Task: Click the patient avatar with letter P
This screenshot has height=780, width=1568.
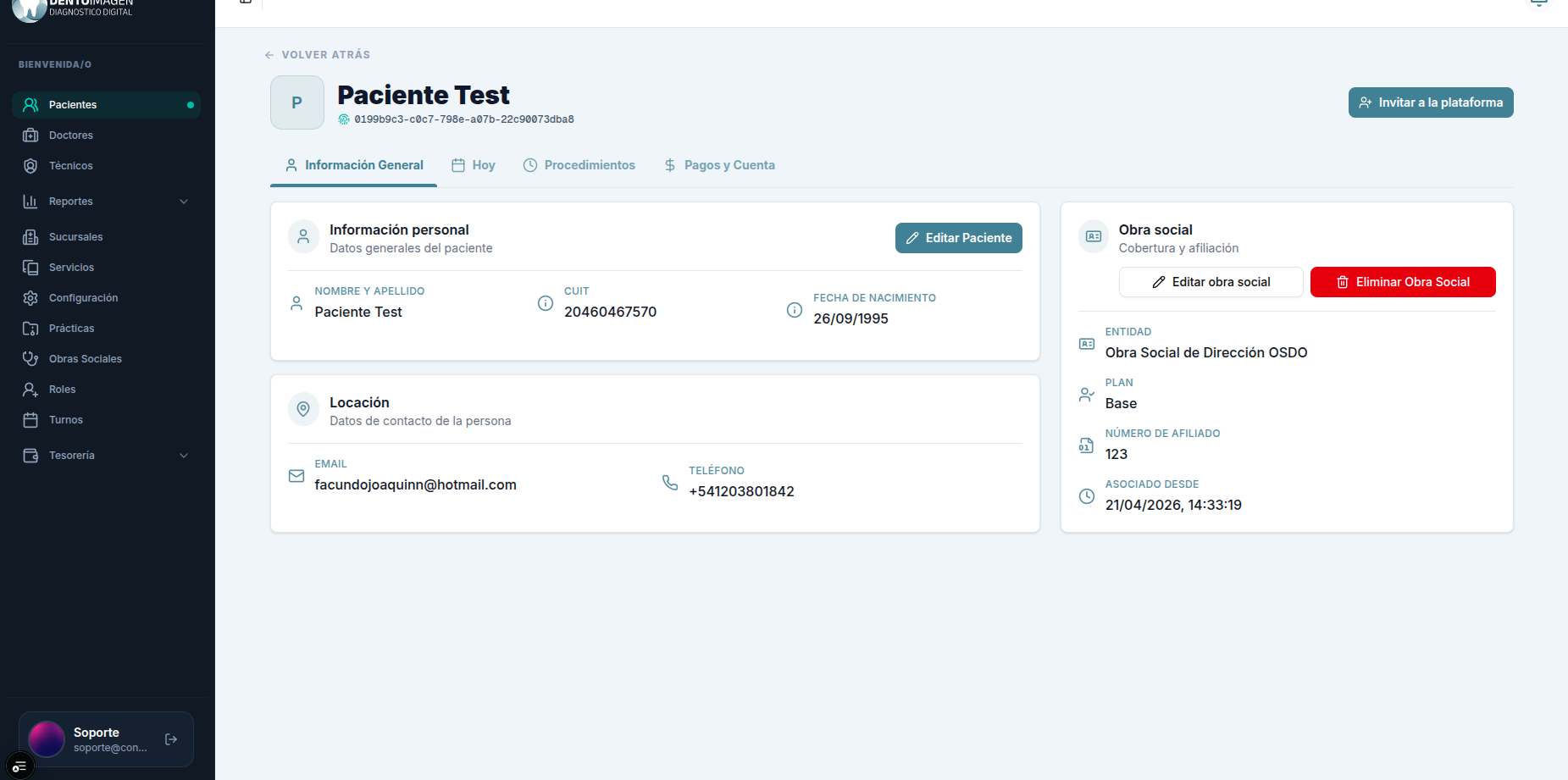Action: 297,102
